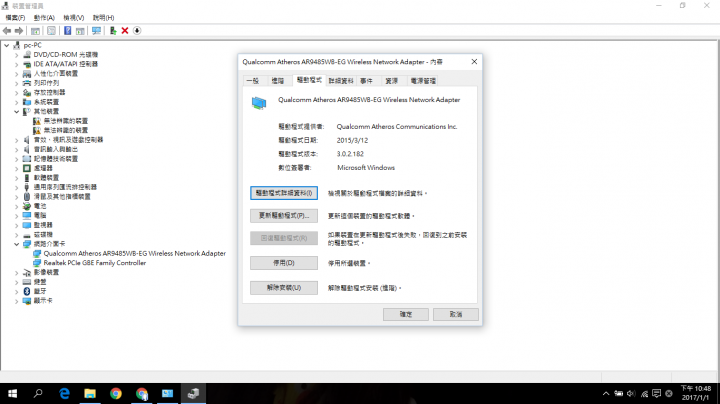Viewport: 720px width, 404px height.
Task: Open the Properties toolbar icon
Action: tap(51, 31)
